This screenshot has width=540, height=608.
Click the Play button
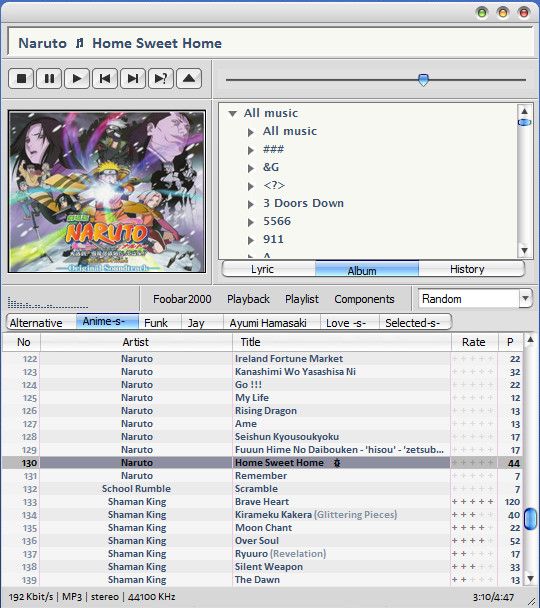point(77,79)
